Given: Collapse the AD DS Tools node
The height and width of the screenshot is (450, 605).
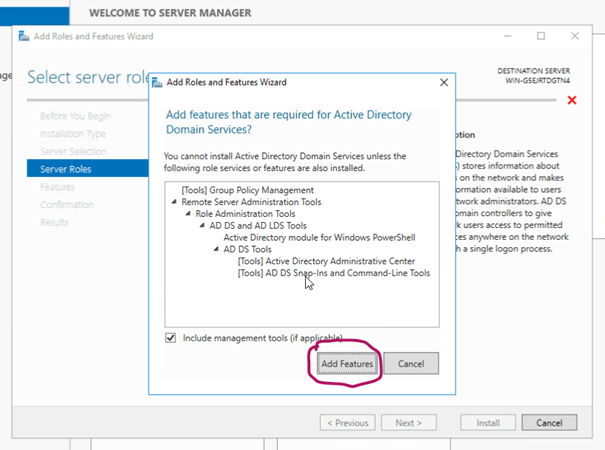Looking at the screenshot, I should tap(215, 249).
